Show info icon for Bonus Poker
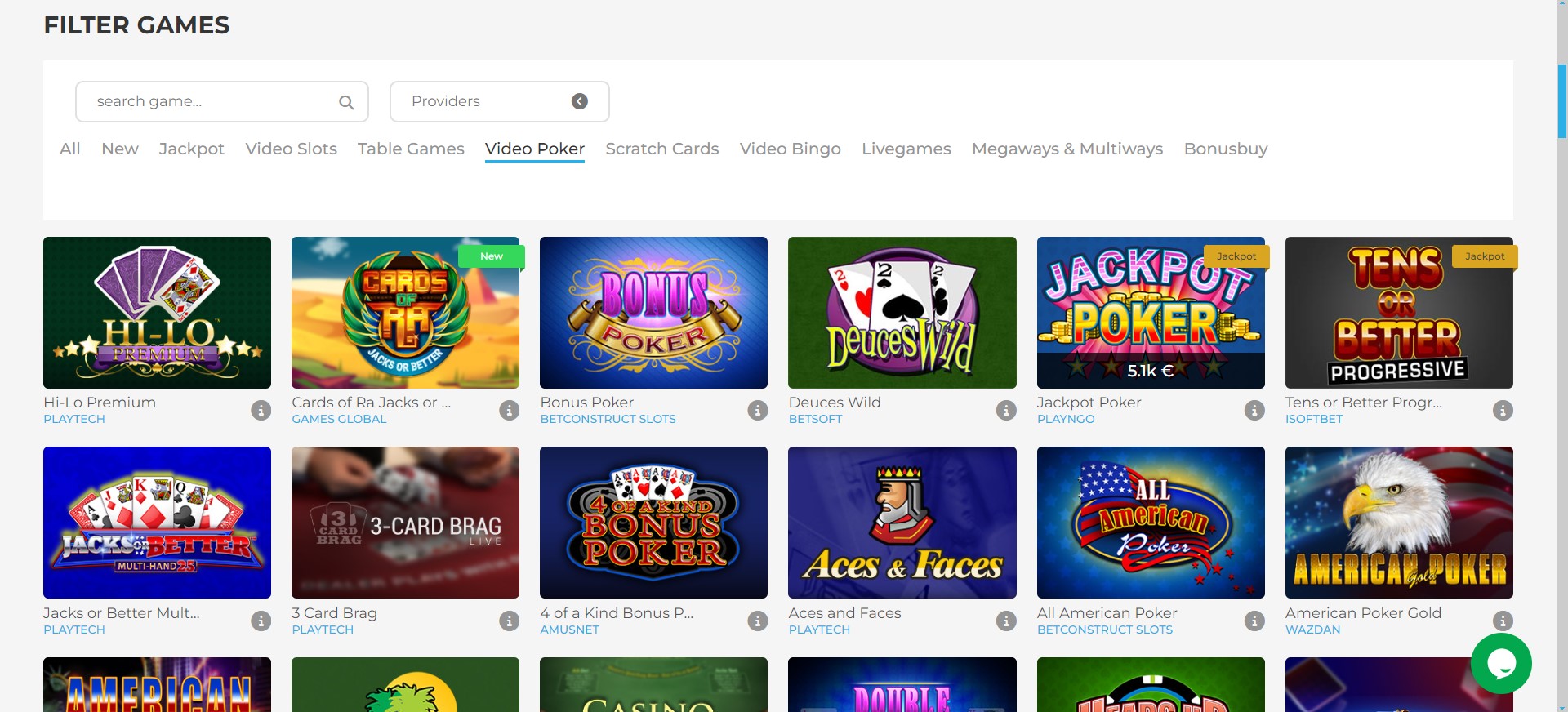 (758, 410)
